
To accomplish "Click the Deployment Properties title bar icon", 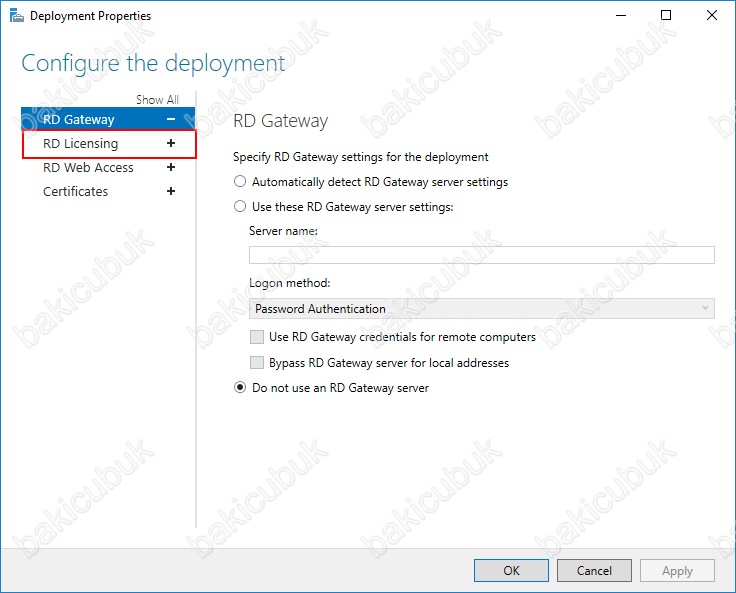I will [16, 16].
